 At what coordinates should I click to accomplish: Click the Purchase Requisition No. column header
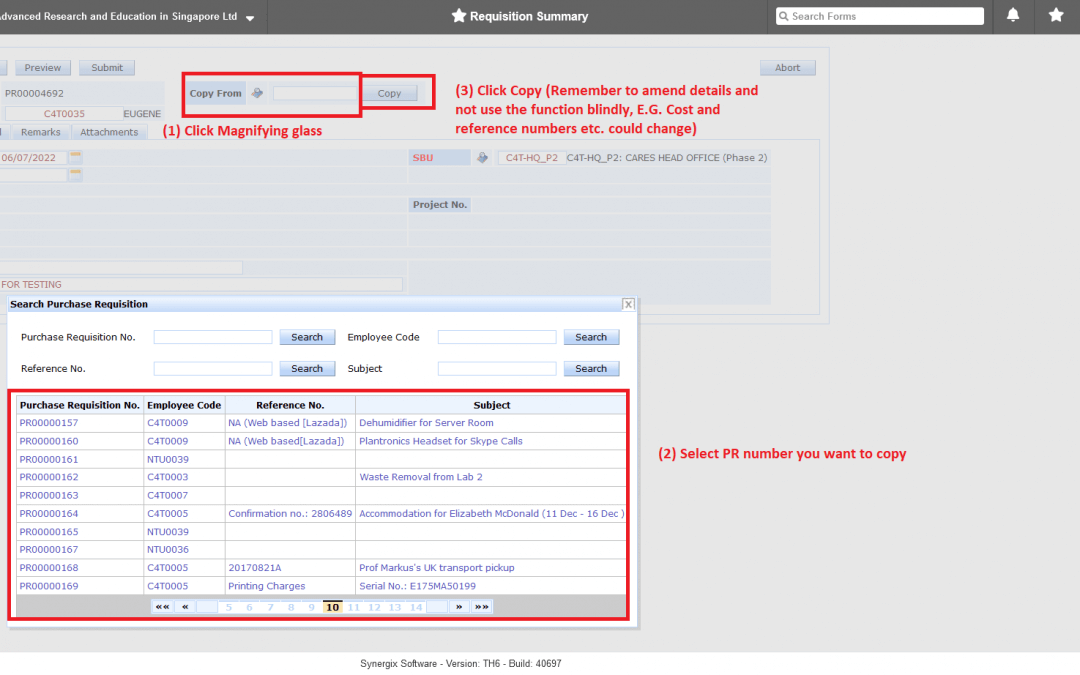(x=80, y=405)
